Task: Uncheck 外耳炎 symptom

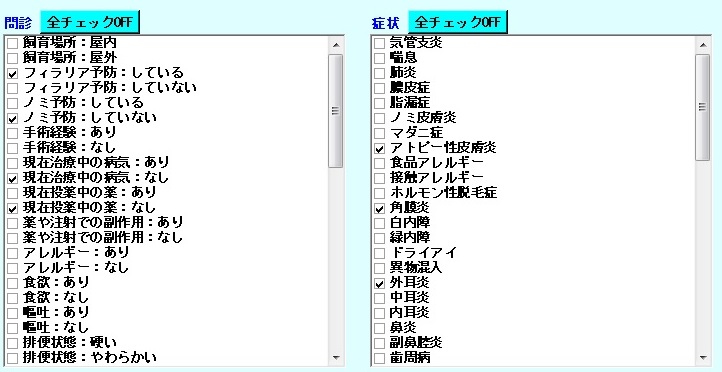Action: (x=379, y=283)
